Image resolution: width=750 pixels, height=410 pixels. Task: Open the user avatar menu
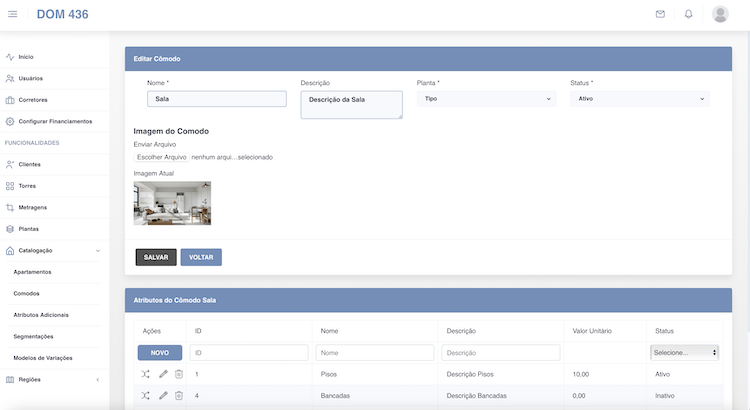tap(720, 14)
